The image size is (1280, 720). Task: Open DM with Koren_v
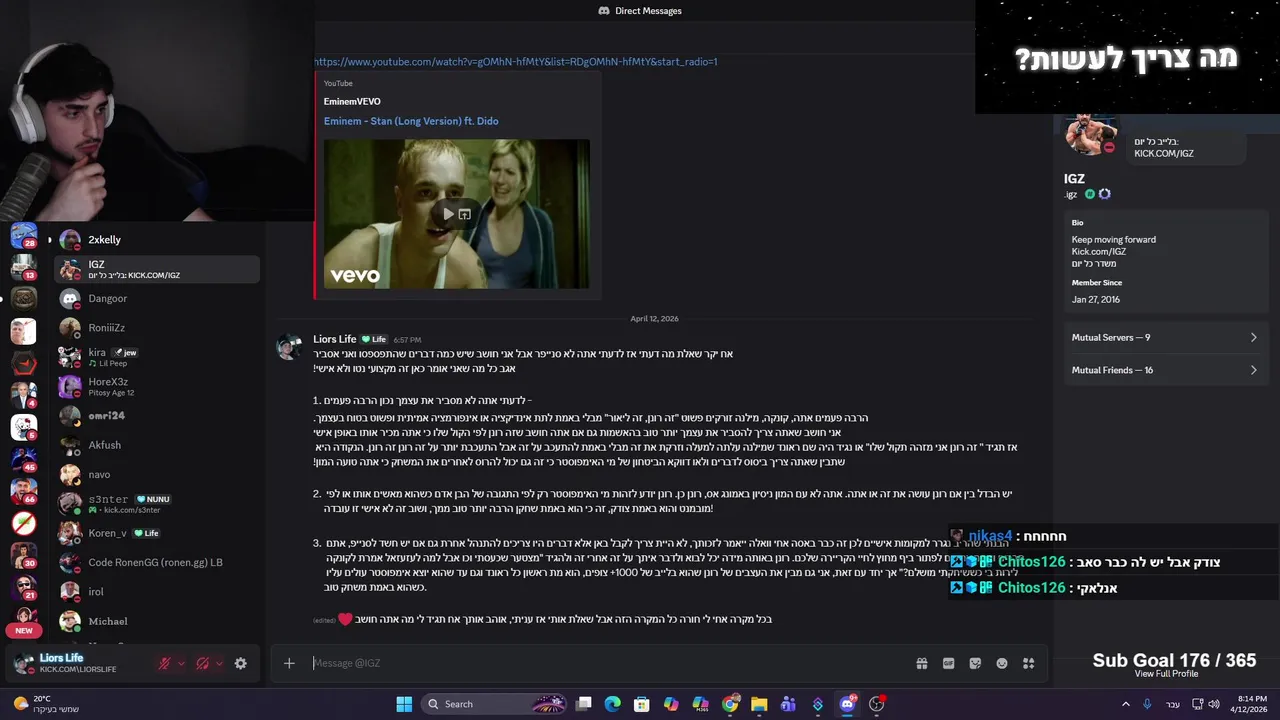(157, 533)
